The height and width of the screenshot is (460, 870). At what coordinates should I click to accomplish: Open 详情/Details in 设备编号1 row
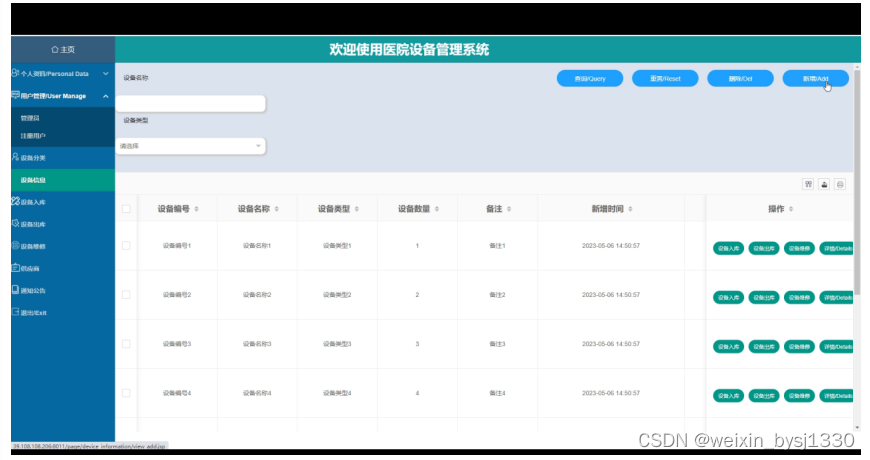836,249
